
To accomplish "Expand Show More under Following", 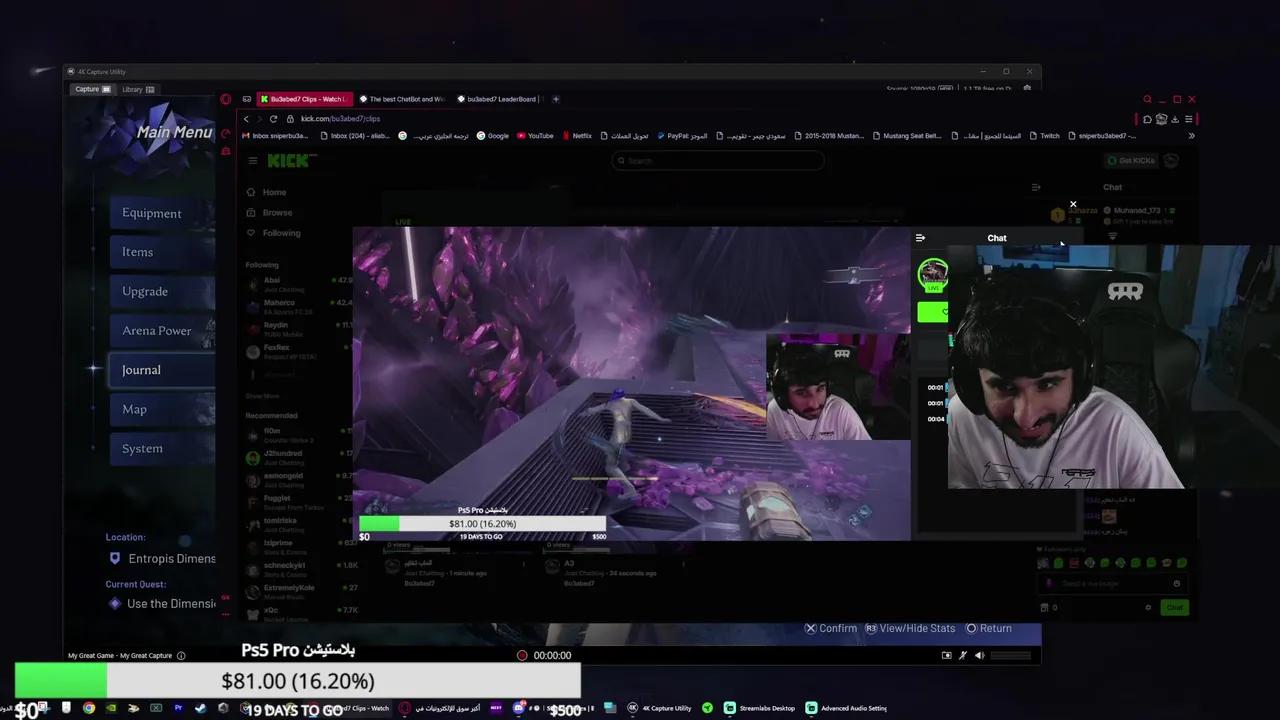I will click(x=262, y=396).
